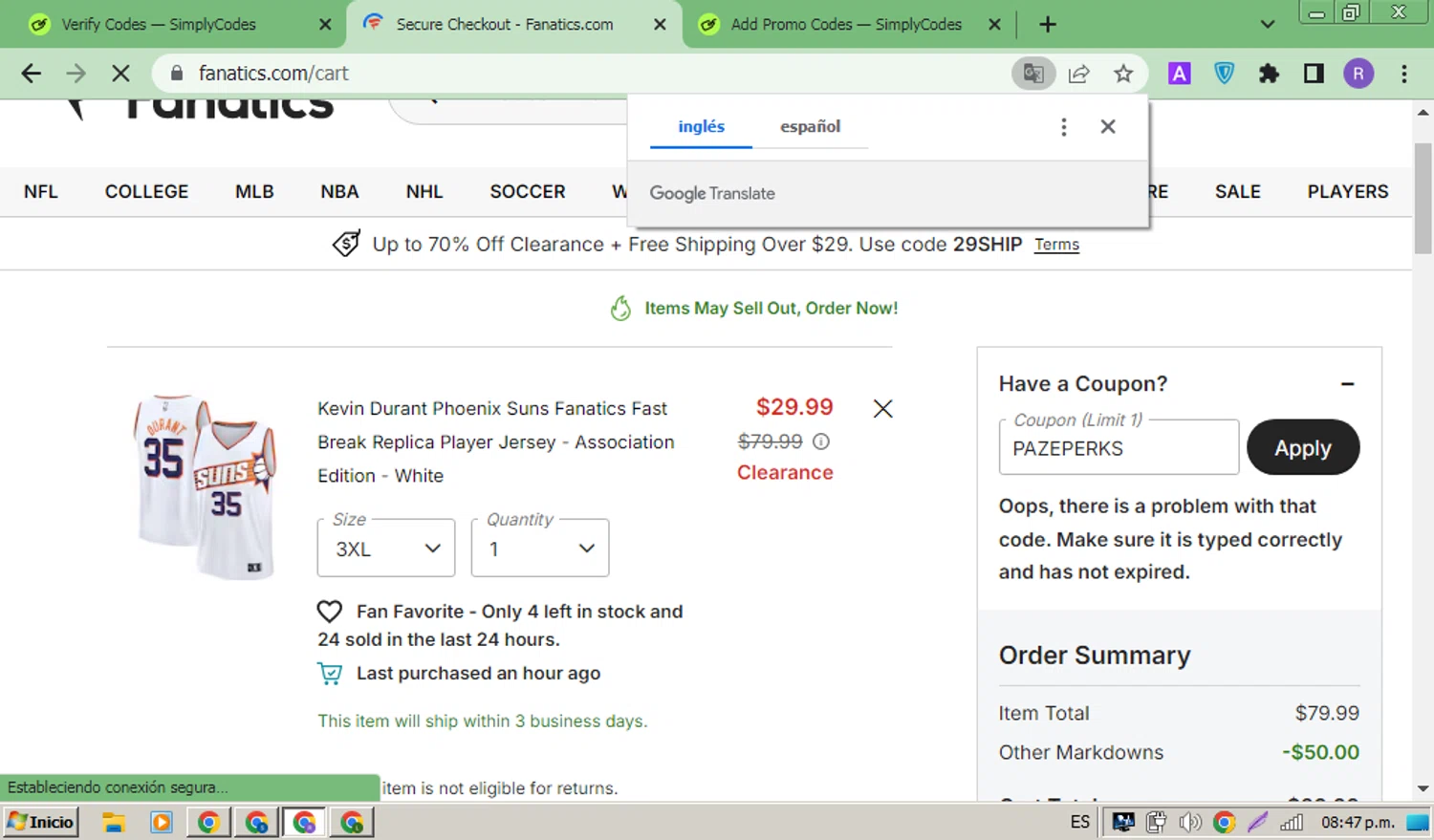The image size is (1434, 840).
Task: Click the address bar URL
Action: click(273, 74)
